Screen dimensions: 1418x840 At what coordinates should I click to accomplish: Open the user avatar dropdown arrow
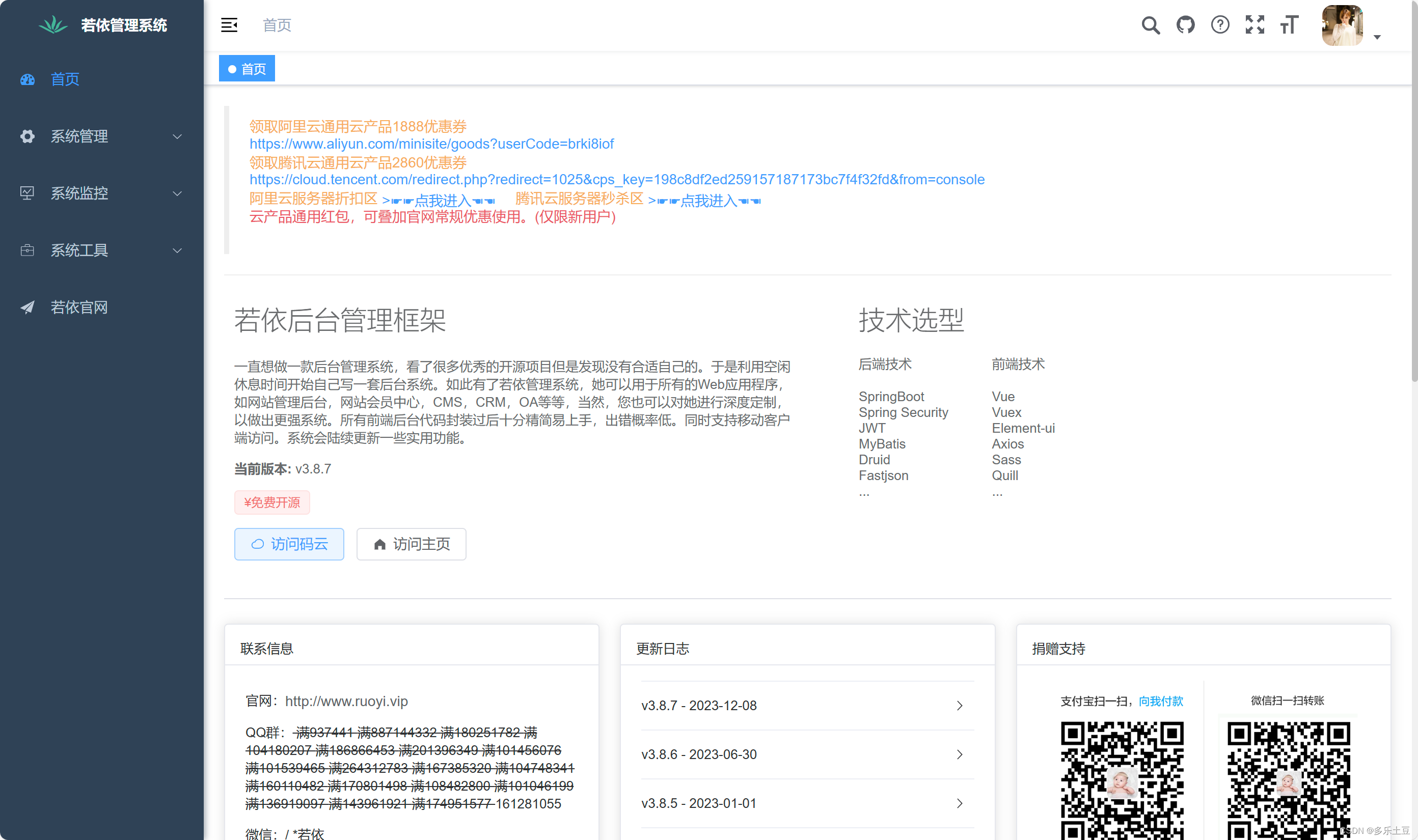pos(1377,37)
